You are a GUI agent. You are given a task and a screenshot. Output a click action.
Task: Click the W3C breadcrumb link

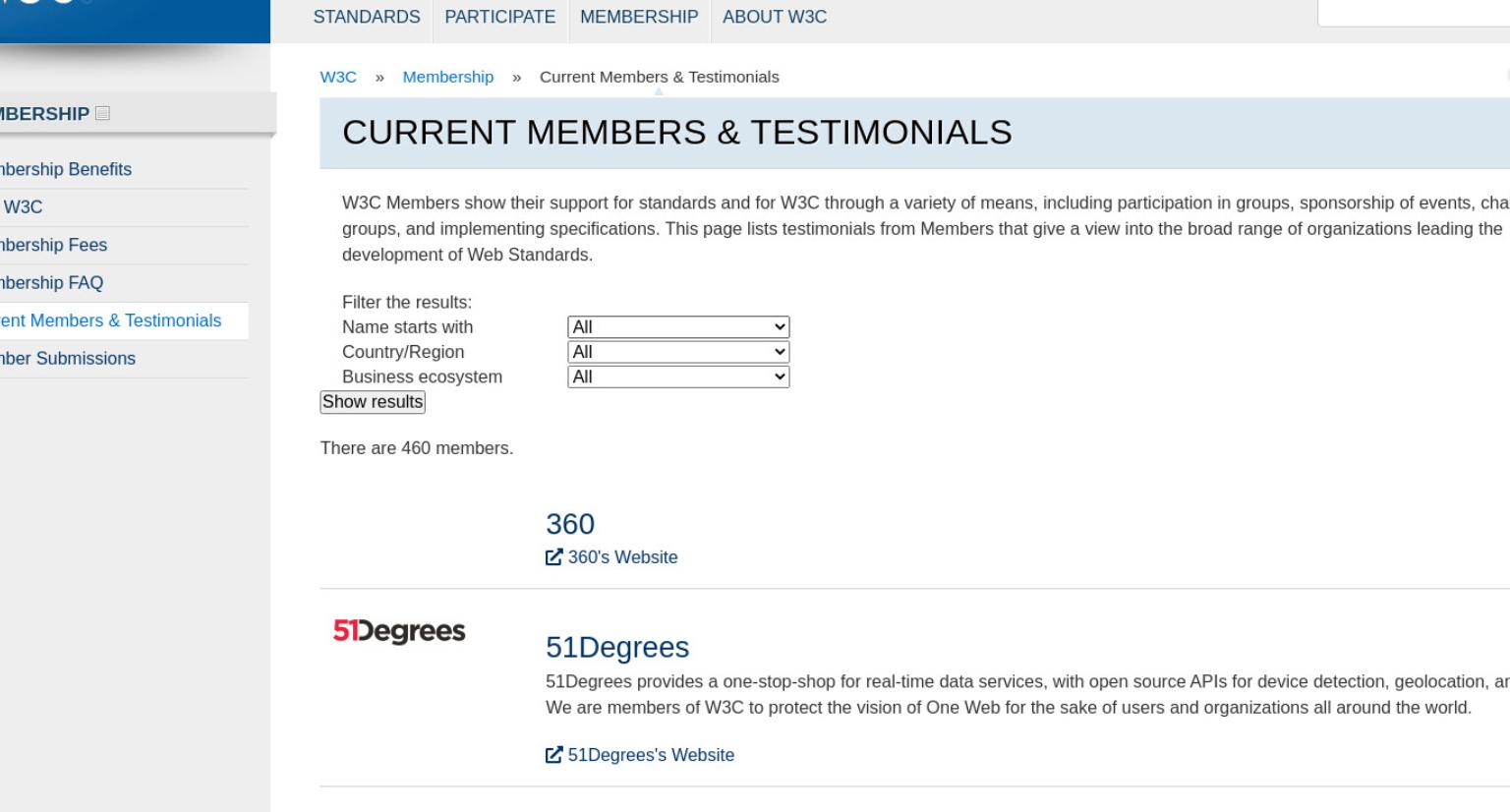click(338, 77)
